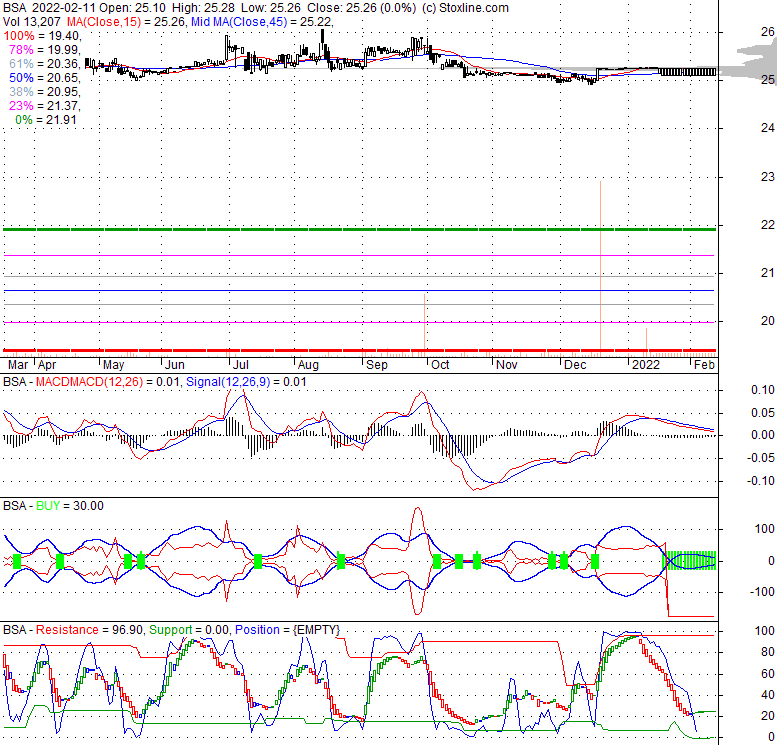This screenshot has width=778, height=746.
Task: Click the thick green horizontal line at 21.91
Action: (300, 229)
